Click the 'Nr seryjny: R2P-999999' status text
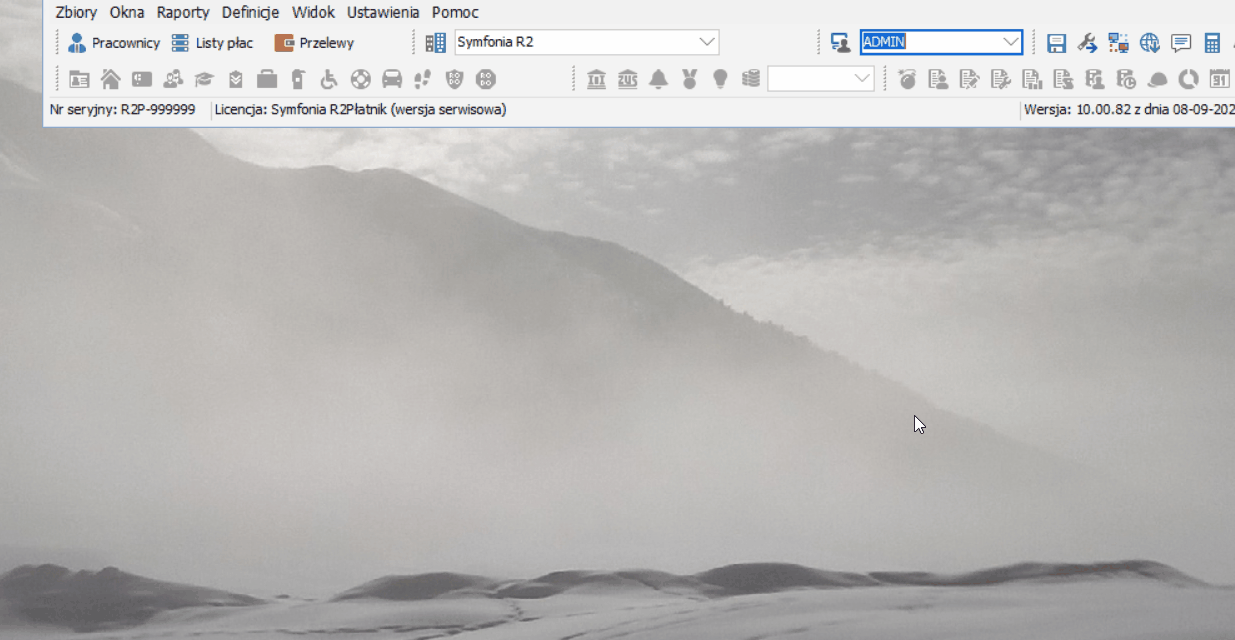The height and width of the screenshot is (640, 1235). pos(122,110)
